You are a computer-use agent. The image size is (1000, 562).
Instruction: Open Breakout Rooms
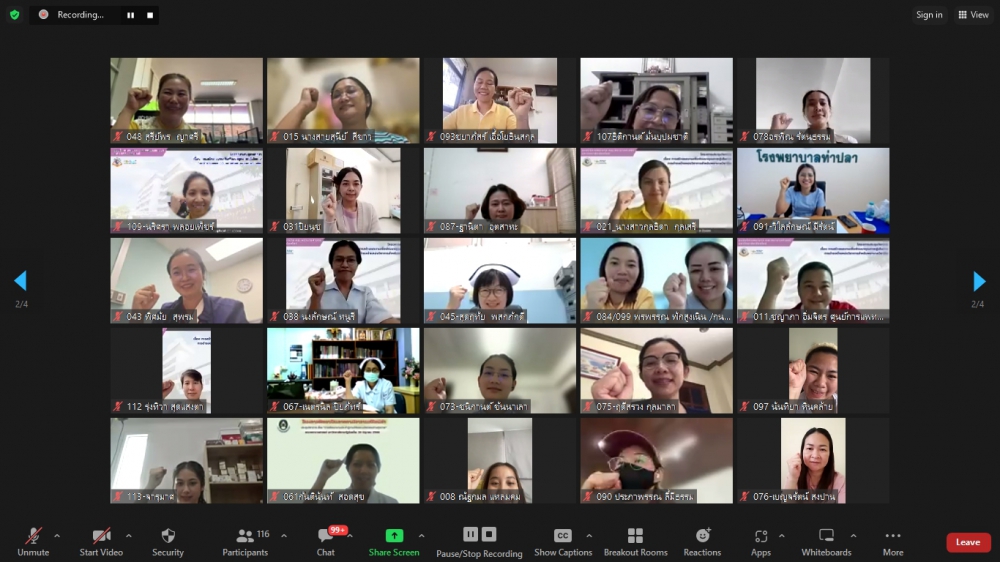pos(635,541)
